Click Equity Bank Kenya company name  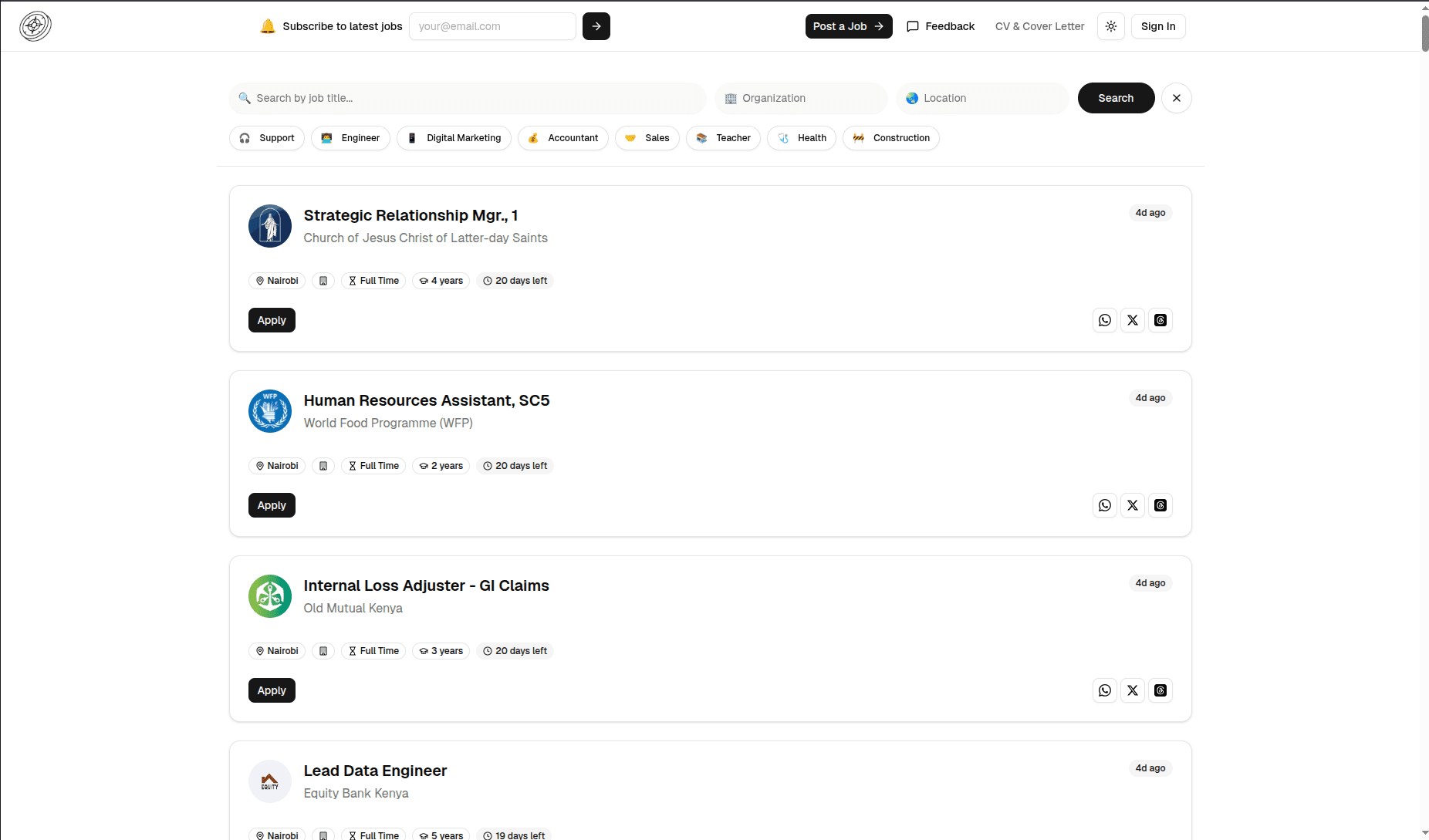pyautogui.click(x=356, y=793)
